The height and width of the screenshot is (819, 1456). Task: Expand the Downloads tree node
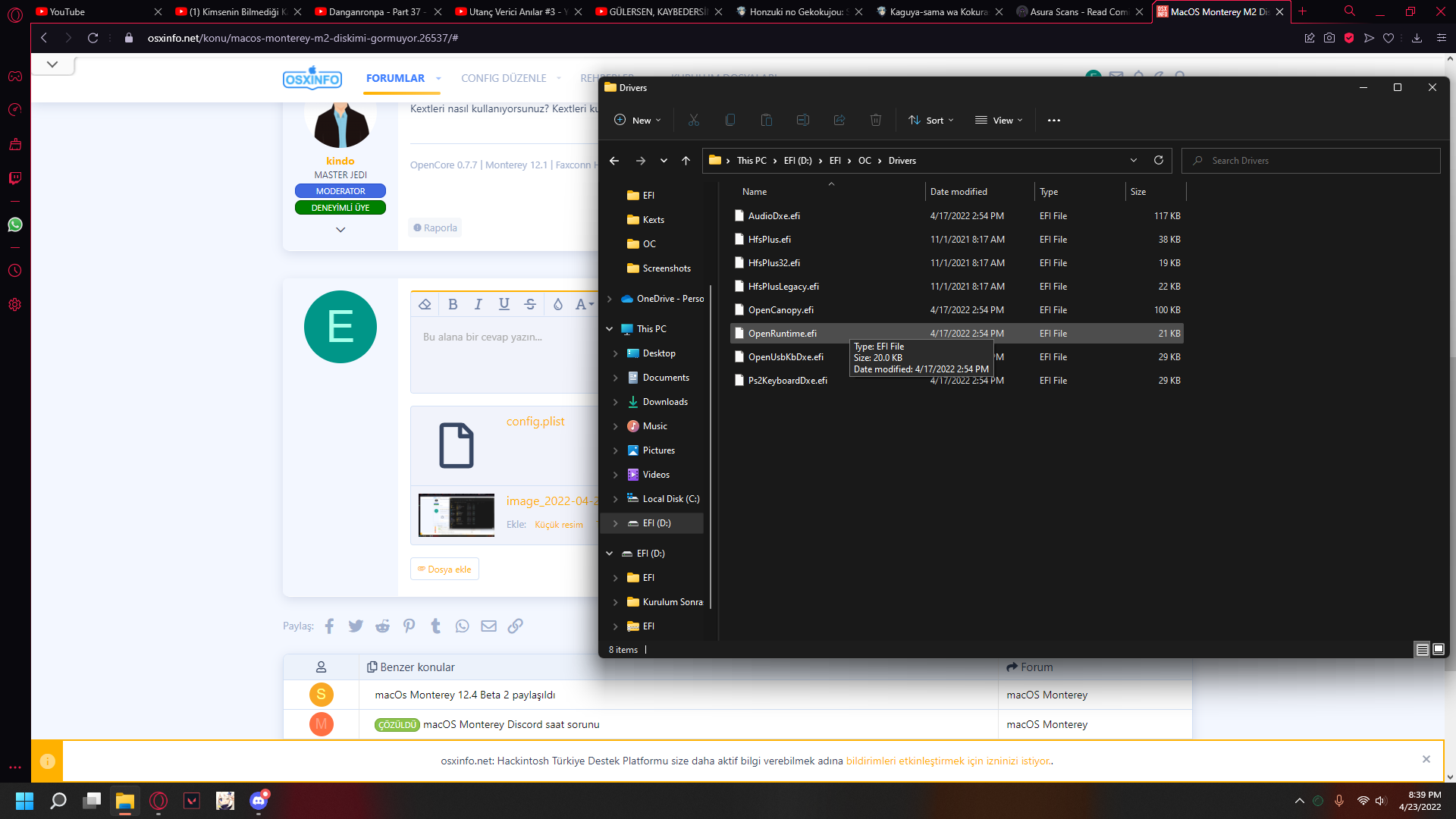pyautogui.click(x=615, y=402)
